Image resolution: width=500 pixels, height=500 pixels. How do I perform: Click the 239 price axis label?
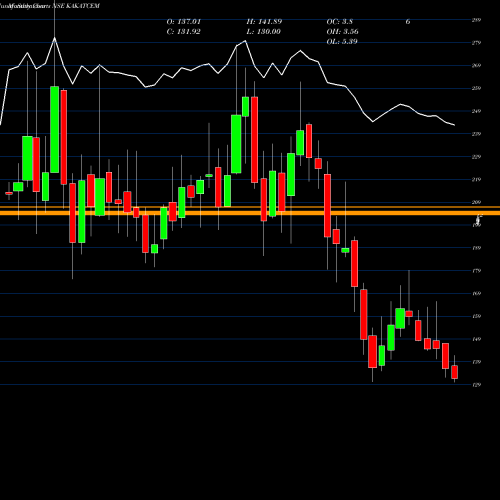pos(476,134)
